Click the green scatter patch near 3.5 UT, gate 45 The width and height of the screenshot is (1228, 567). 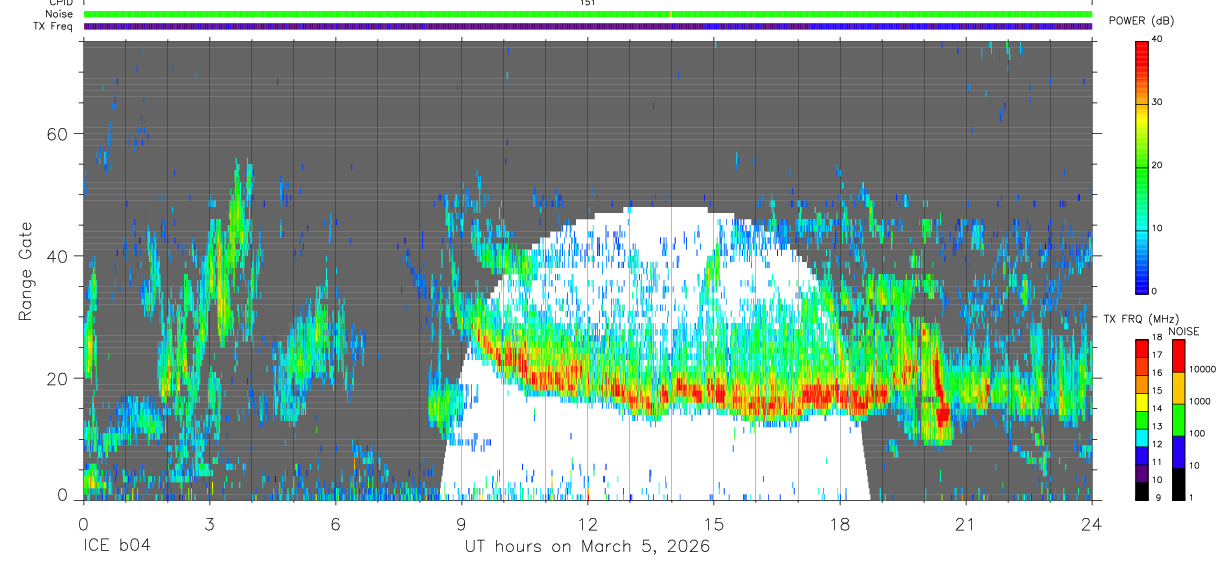[x=236, y=220]
